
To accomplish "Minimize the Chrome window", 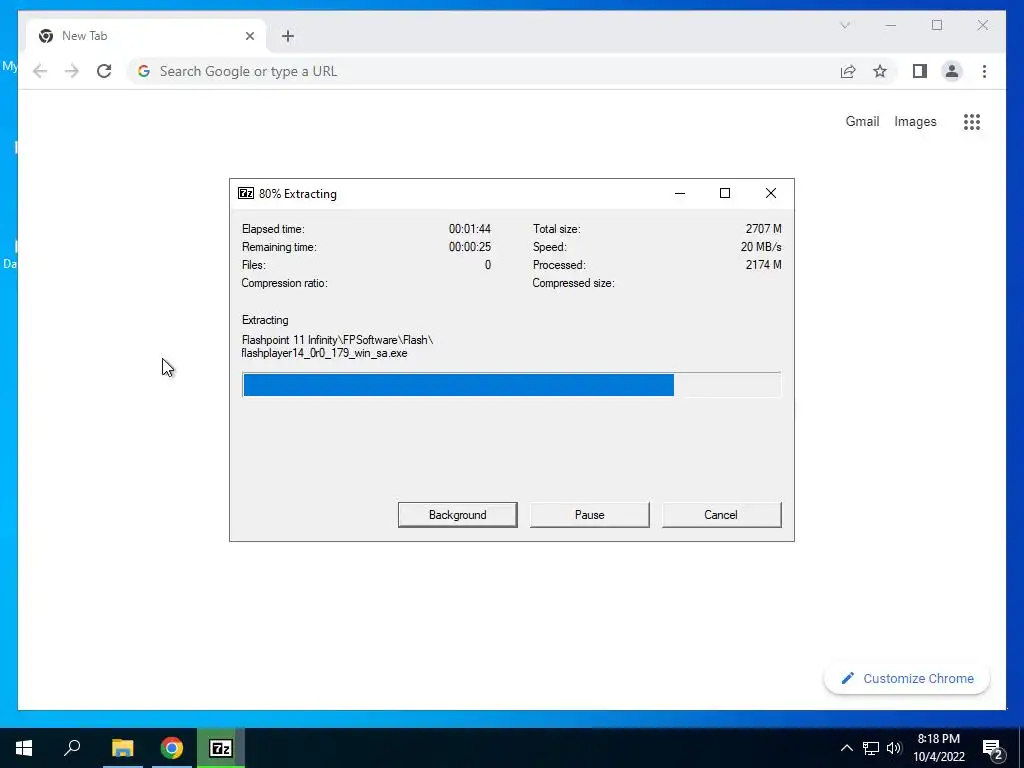I will [x=891, y=25].
